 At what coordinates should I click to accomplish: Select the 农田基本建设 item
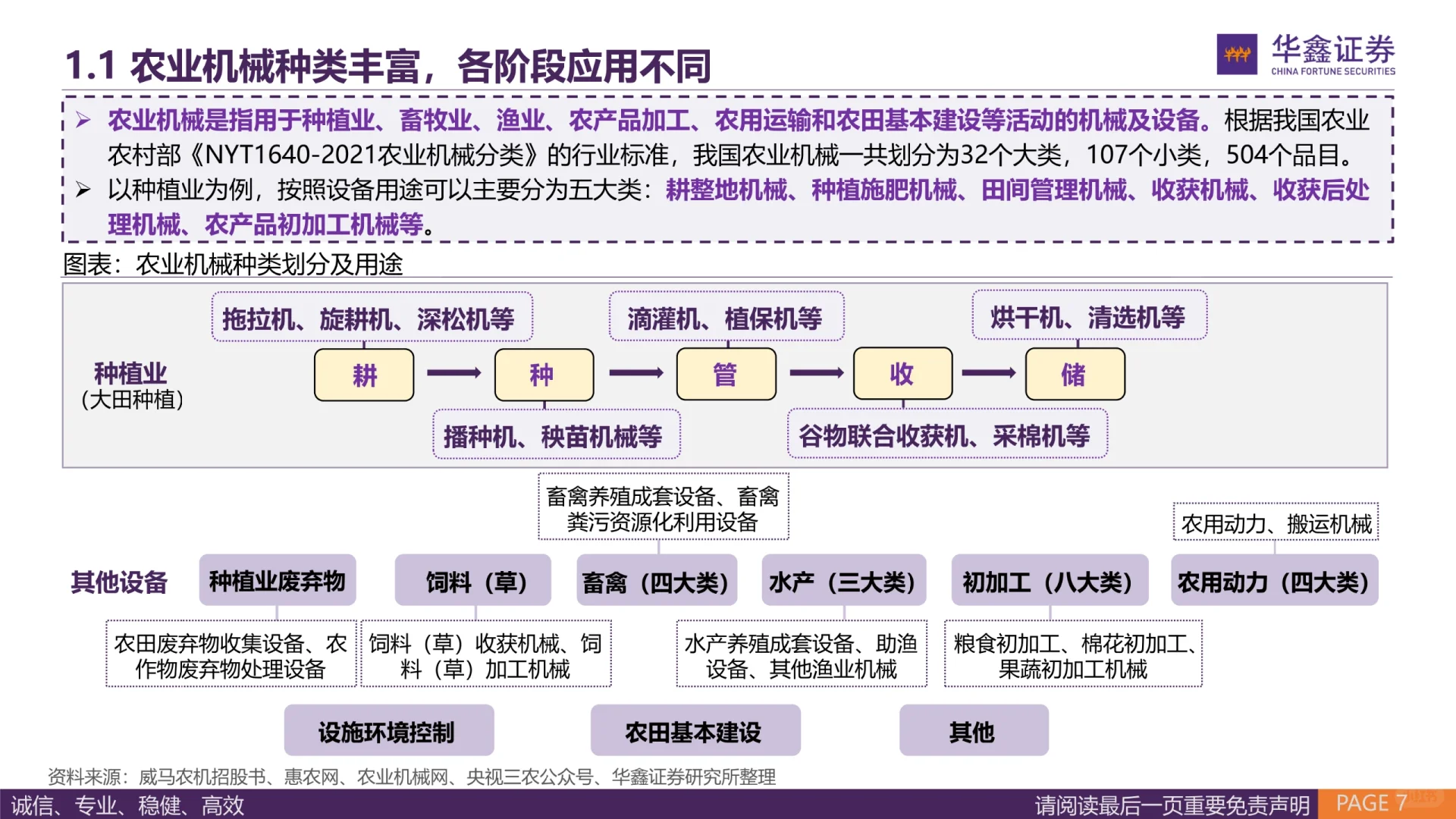pos(693,730)
